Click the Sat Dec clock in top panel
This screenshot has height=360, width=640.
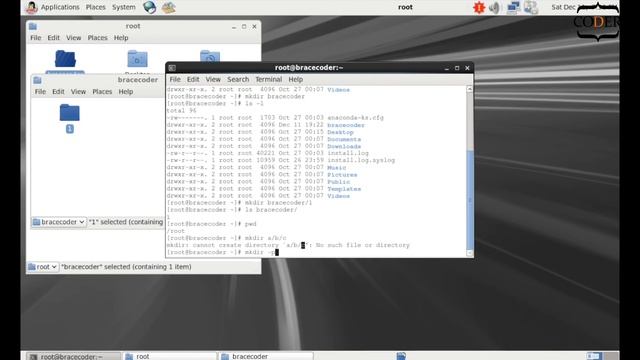point(563,7)
